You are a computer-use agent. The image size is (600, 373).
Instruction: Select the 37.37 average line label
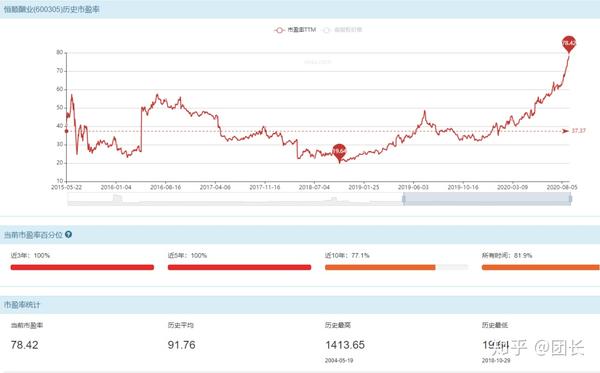coord(579,131)
